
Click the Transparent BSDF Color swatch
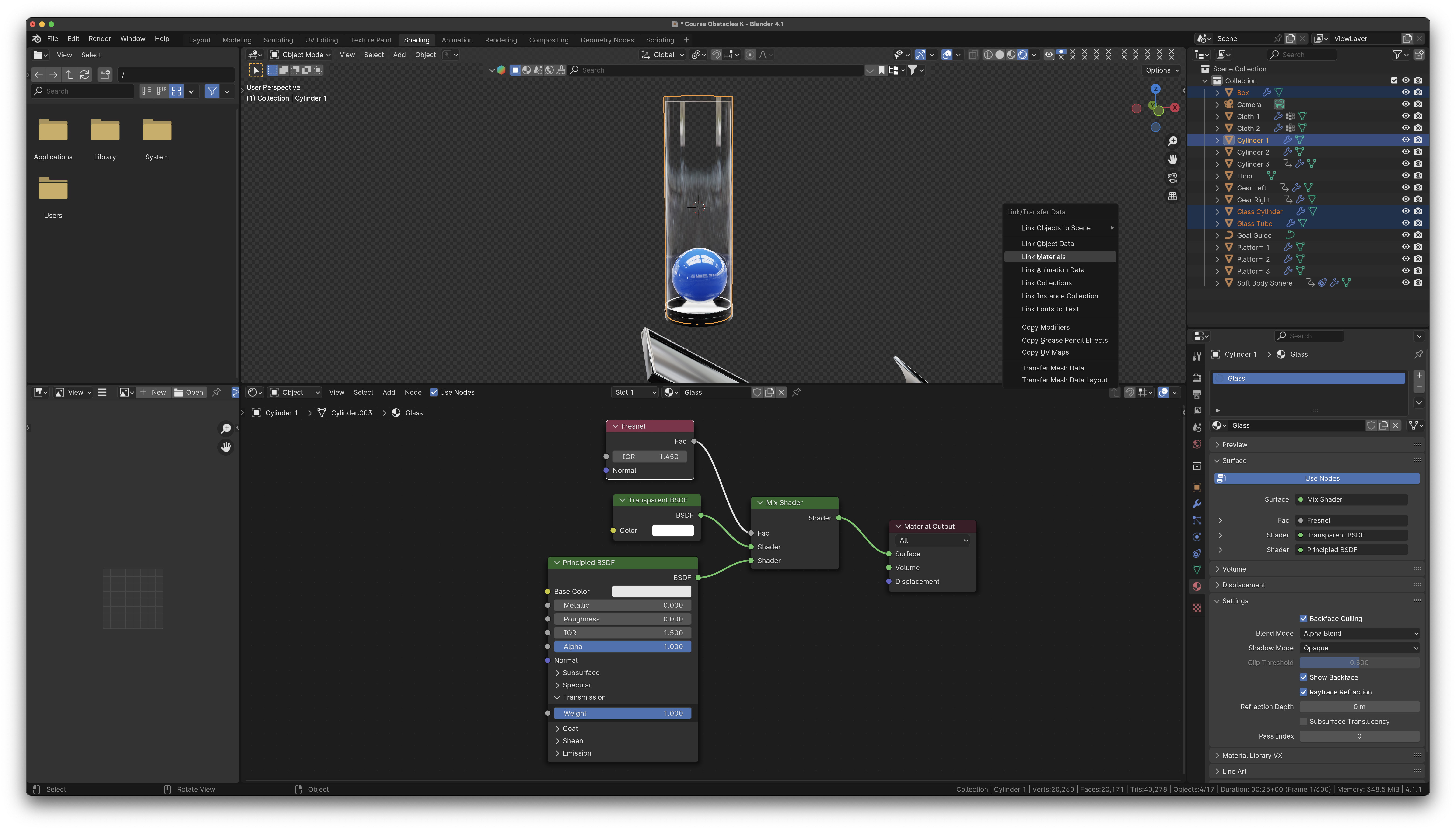click(673, 531)
